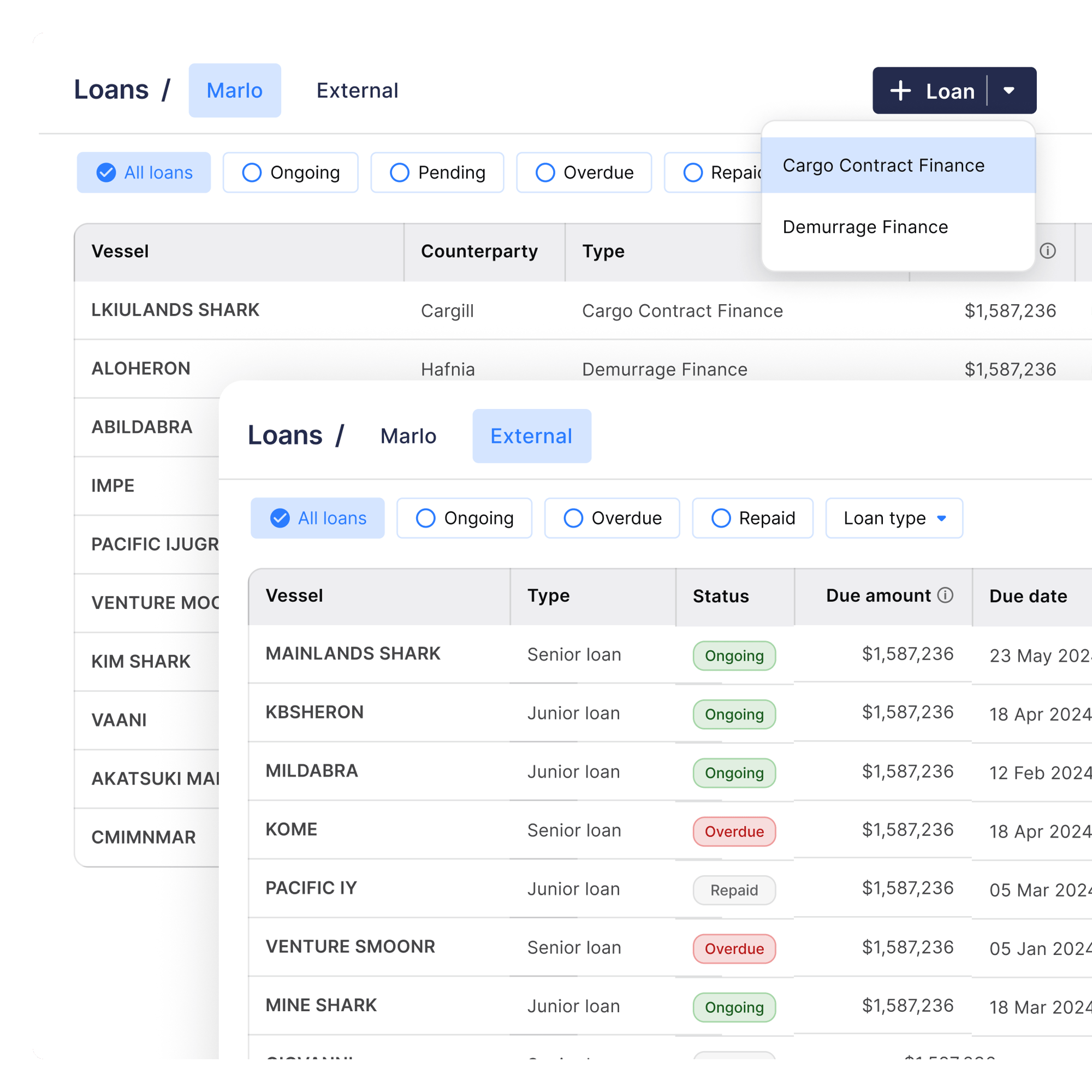Switch to the Marlo tab in the back window
The image size is (1092, 1092).
235,91
